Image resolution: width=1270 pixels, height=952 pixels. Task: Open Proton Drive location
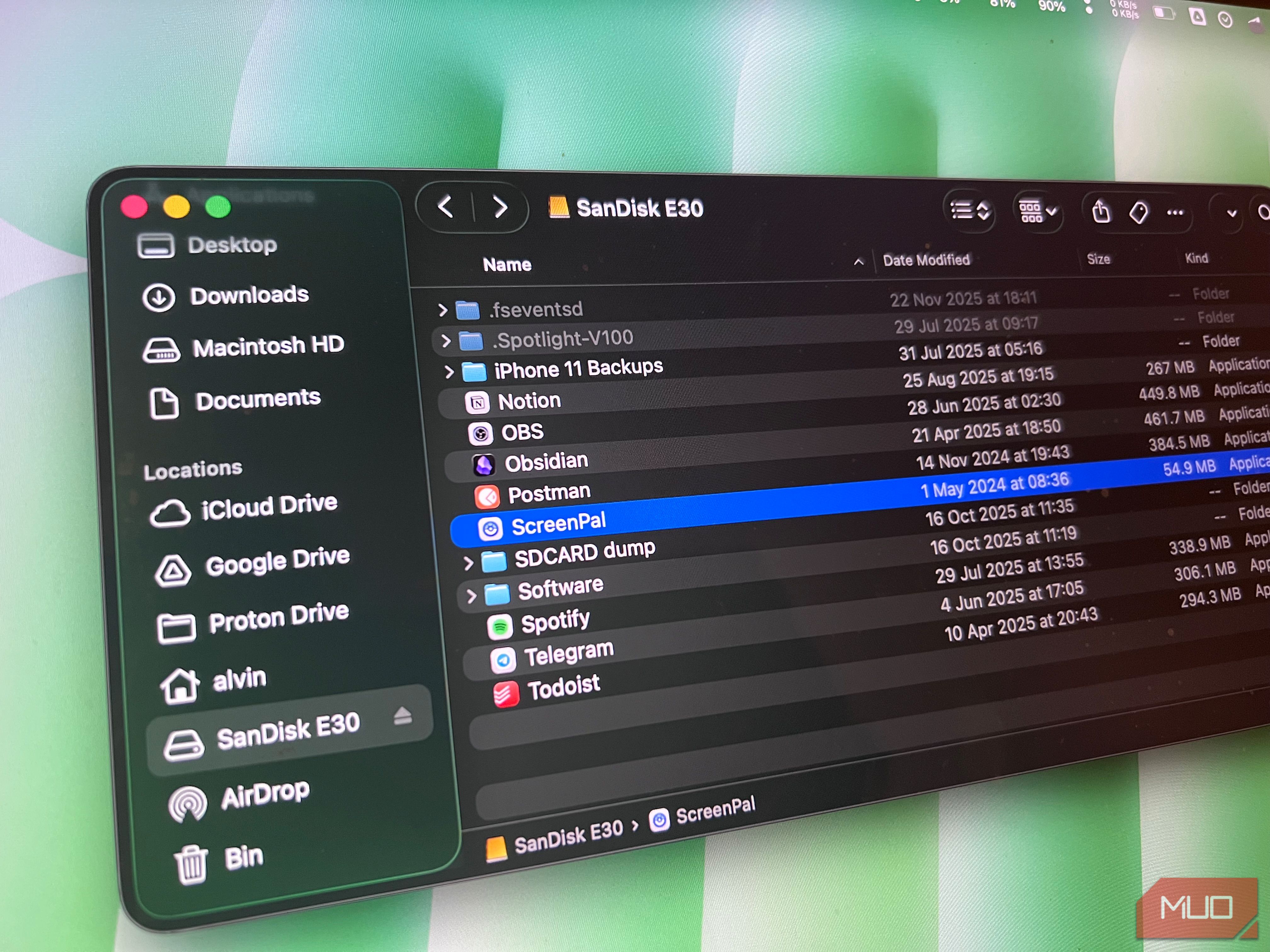click(x=254, y=621)
